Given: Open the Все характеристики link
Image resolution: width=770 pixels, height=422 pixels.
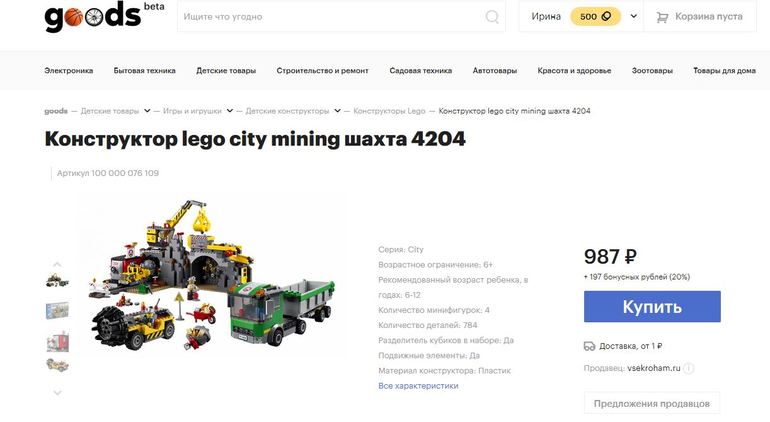Looking at the screenshot, I should click(418, 386).
